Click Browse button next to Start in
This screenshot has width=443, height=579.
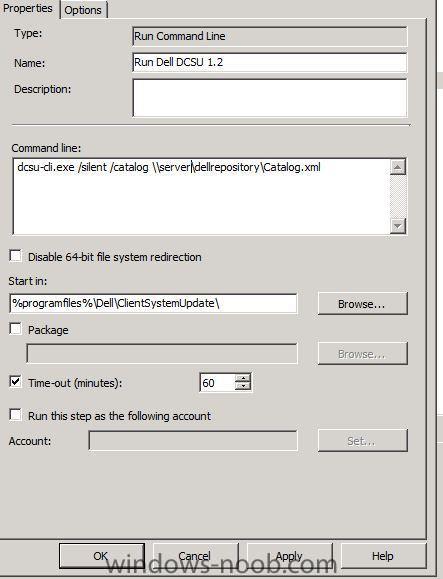click(363, 304)
